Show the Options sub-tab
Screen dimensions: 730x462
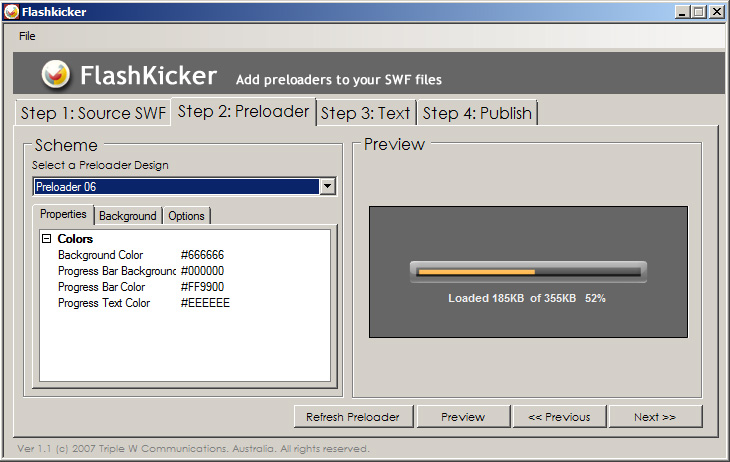pyautogui.click(x=186, y=216)
